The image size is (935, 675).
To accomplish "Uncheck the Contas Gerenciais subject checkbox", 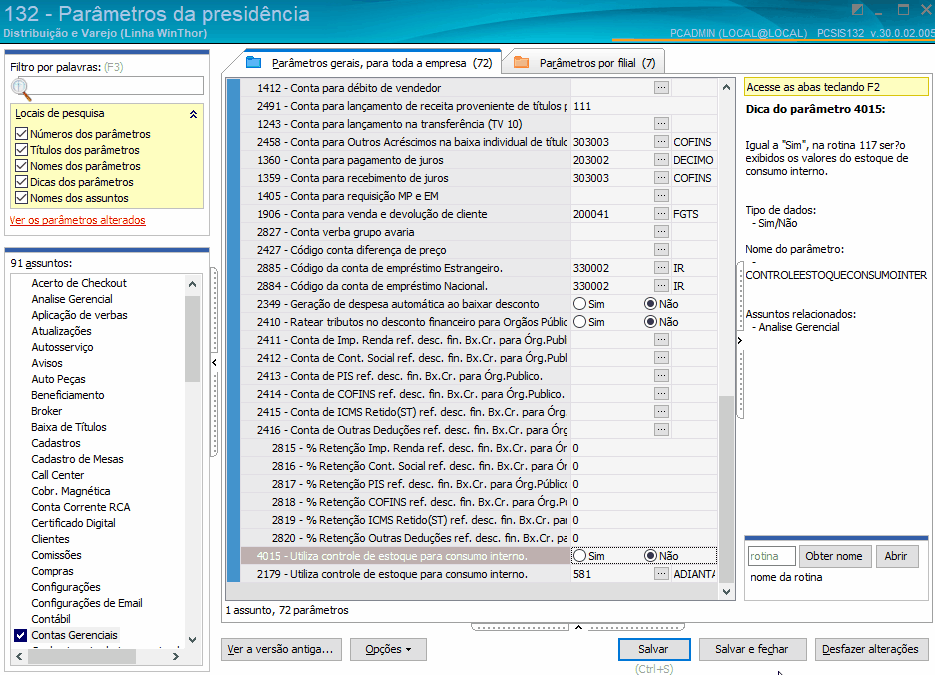I will coord(20,635).
